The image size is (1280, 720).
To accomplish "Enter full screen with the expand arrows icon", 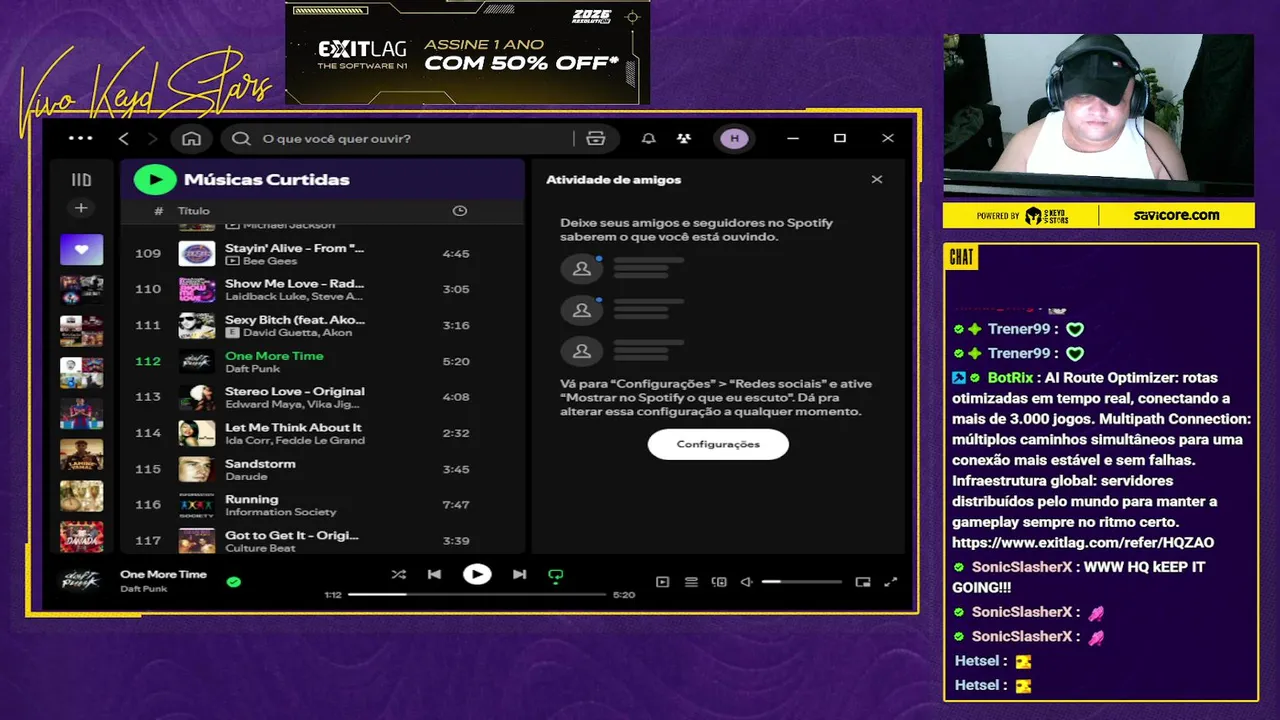I will pos(891,582).
